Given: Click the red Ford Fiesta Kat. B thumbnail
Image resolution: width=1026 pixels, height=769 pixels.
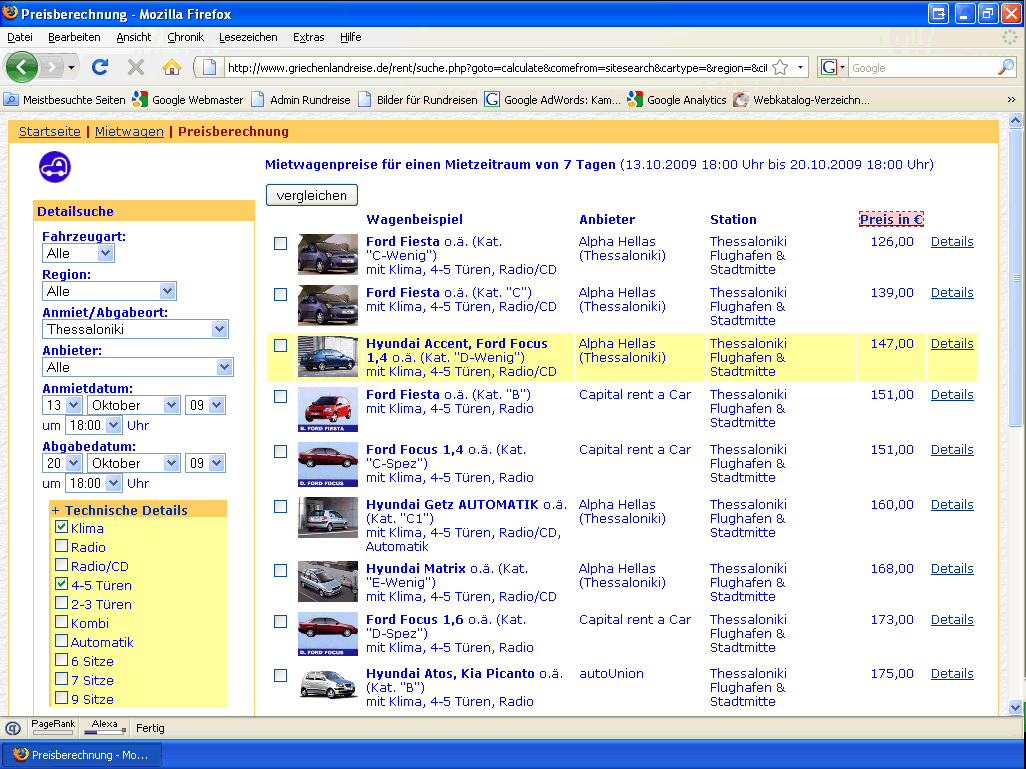Looking at the screenshot, I should (328, 409).
